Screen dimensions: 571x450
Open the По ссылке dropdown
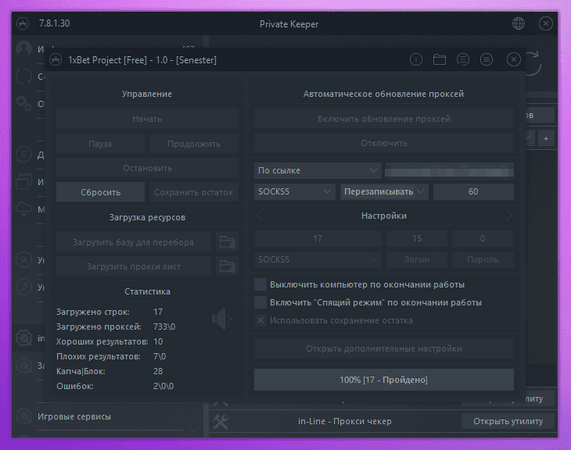click(x=318, y=170)
